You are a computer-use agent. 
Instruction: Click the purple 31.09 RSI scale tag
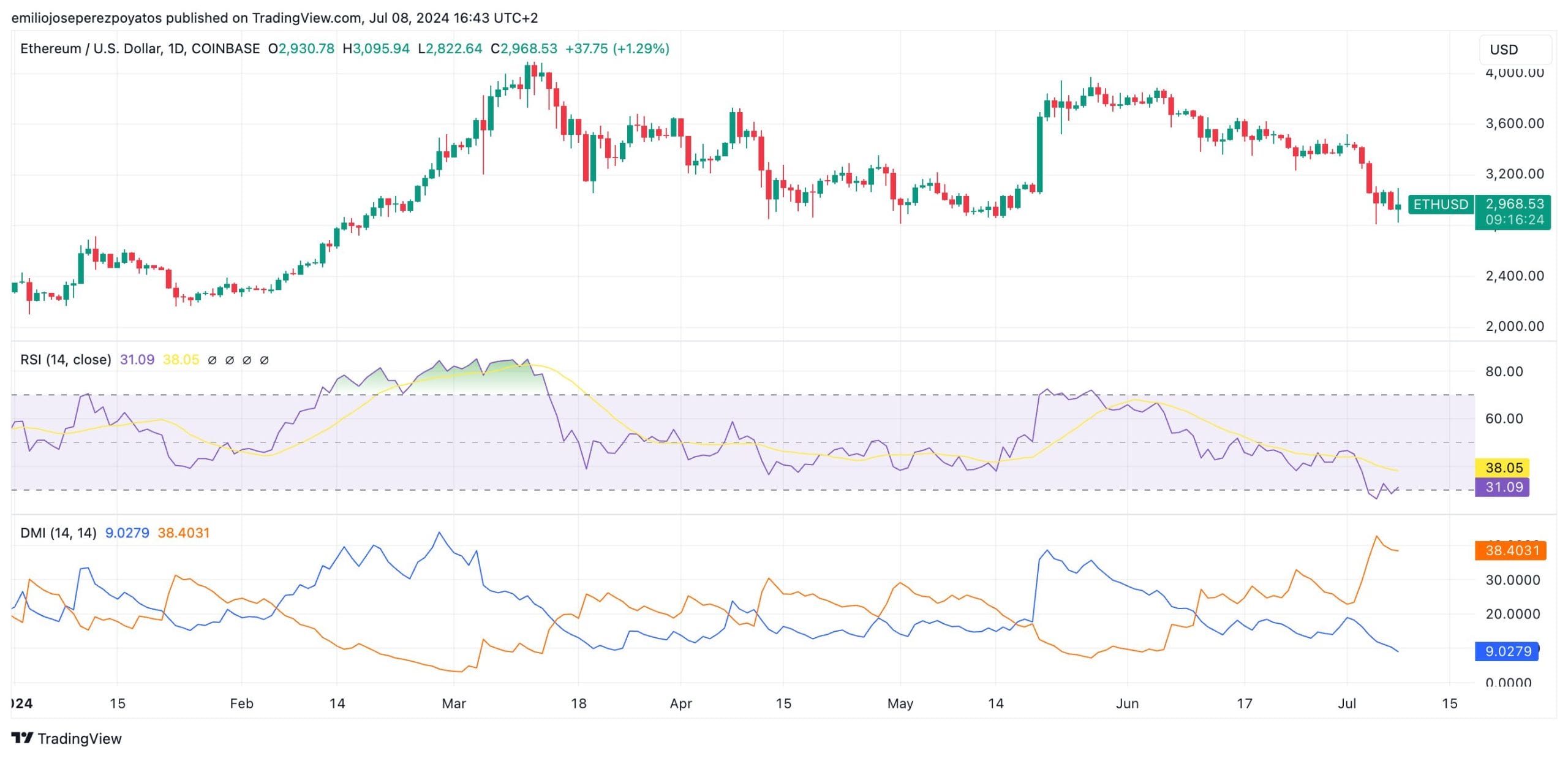point(1503,487)
